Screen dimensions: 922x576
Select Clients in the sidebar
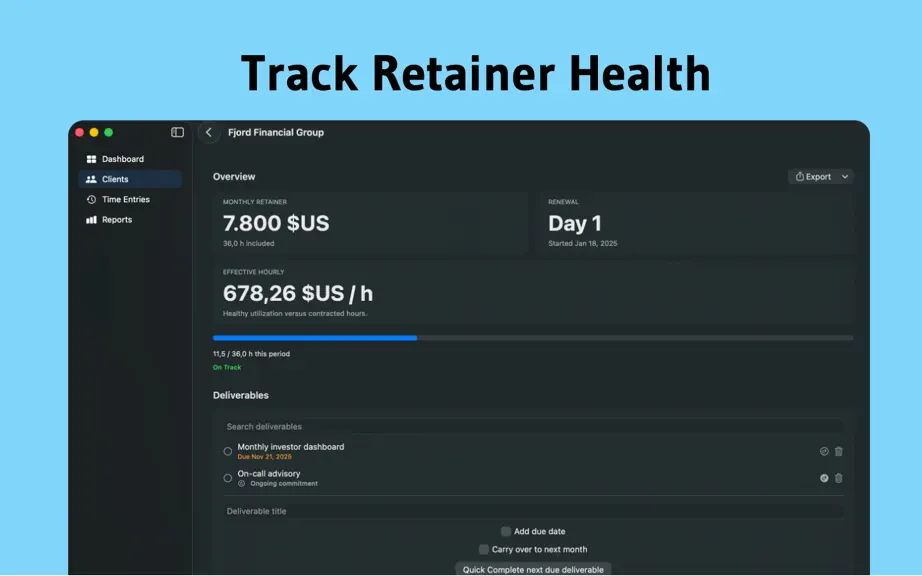click(x=130, y=179)
